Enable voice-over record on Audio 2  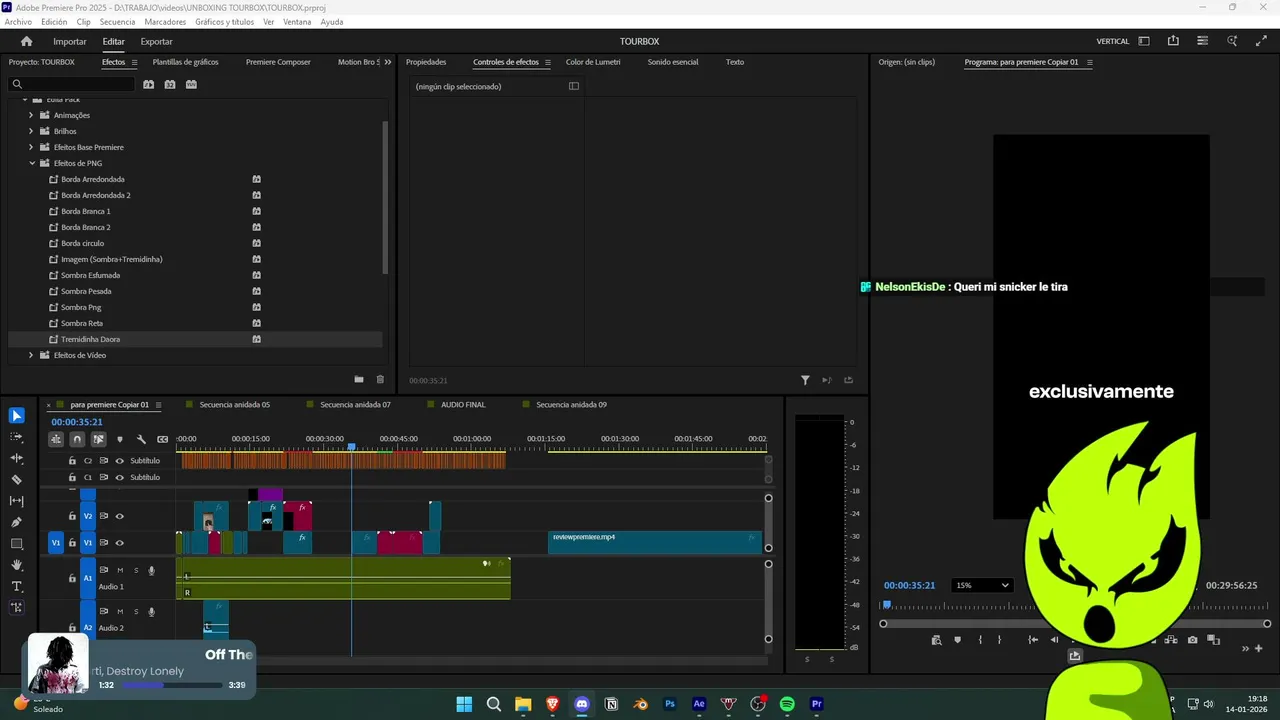click(x=152, y=611)
